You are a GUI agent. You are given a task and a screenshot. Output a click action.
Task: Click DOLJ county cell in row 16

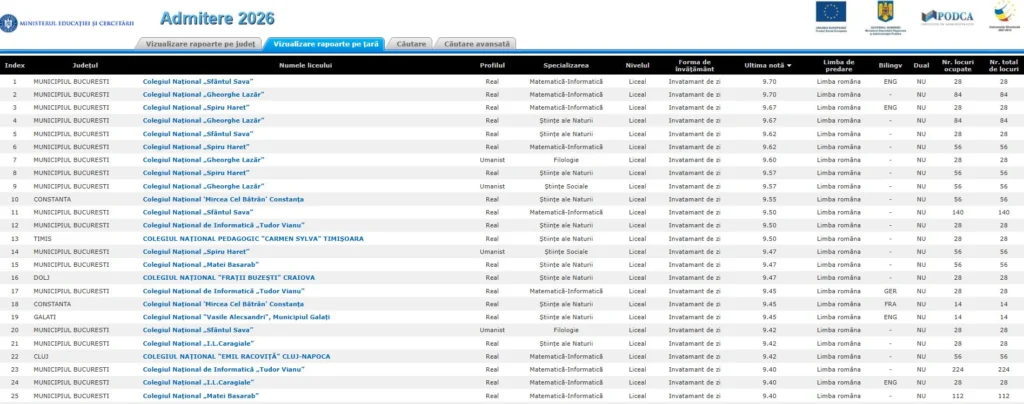pyautogui.click(x=42, y=277)
